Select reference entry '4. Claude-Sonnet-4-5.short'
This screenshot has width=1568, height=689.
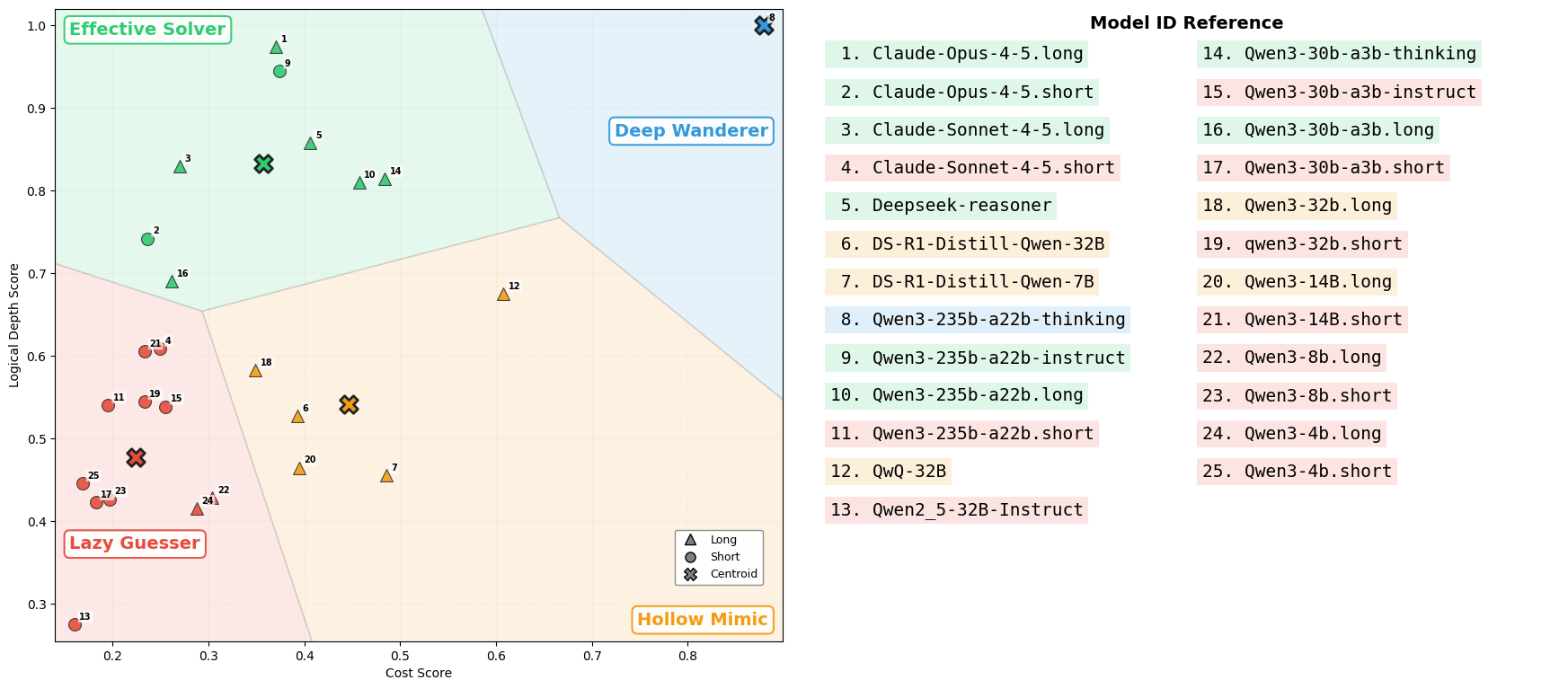point(973,168)
